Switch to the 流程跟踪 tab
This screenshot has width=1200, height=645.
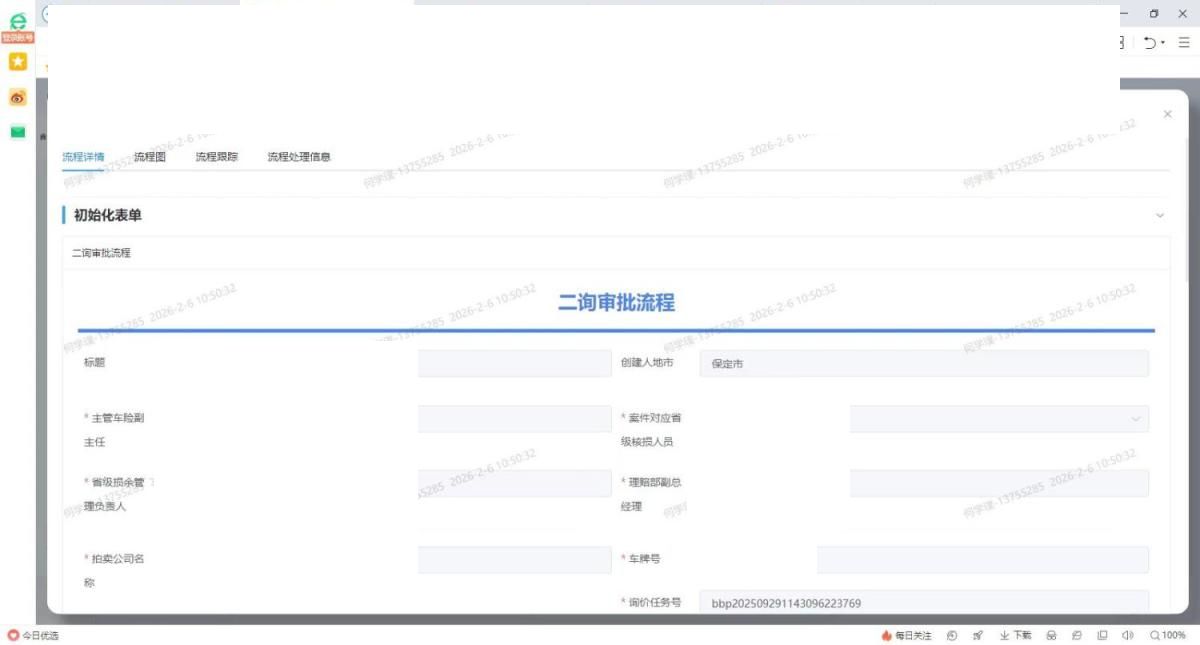(217, 157)
